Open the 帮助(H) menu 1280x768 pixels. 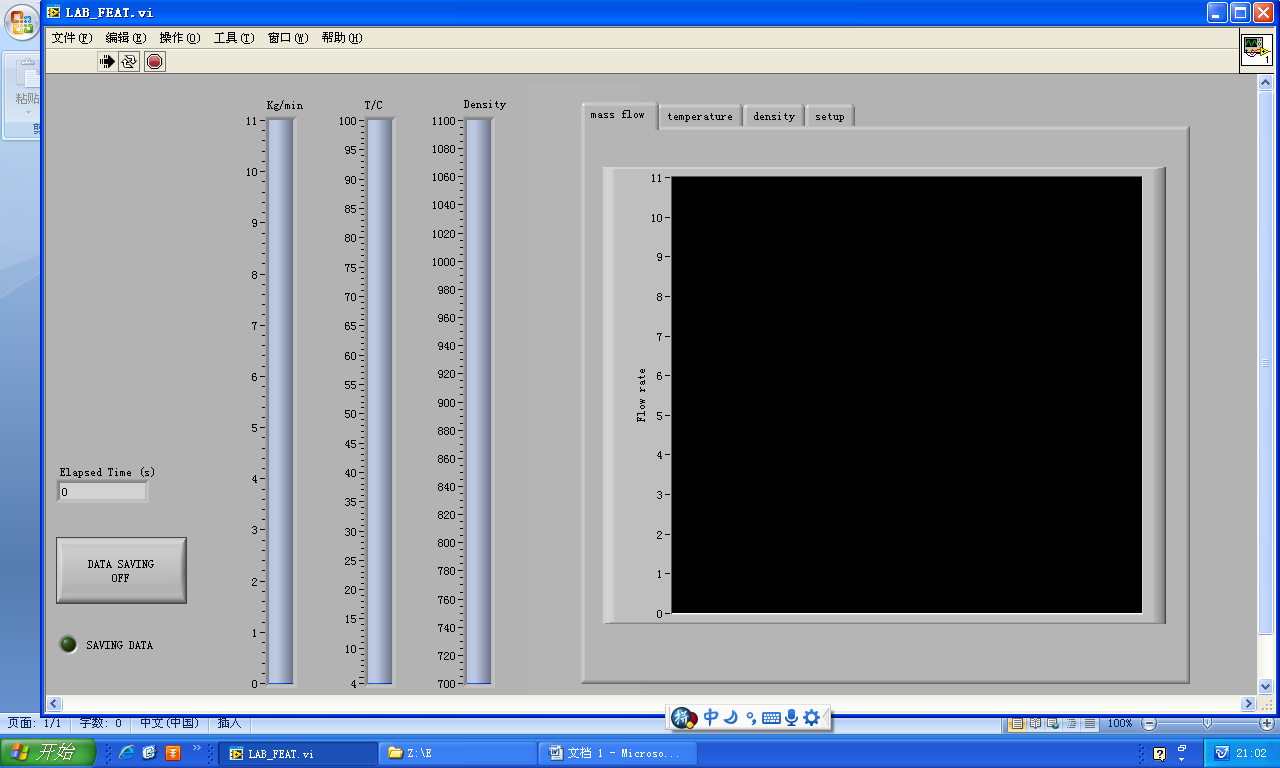coord(342,38)
